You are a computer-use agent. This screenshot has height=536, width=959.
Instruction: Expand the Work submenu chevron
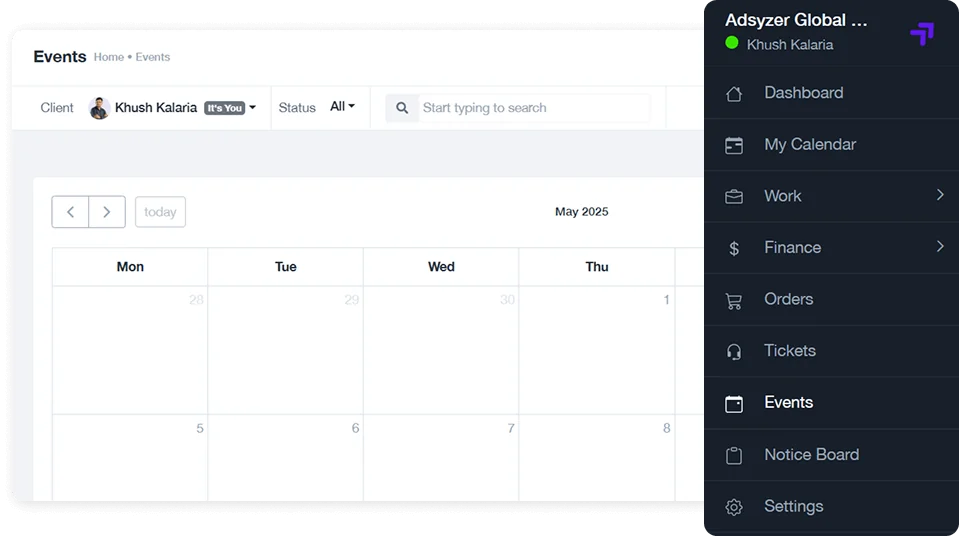tap(940, 195)
